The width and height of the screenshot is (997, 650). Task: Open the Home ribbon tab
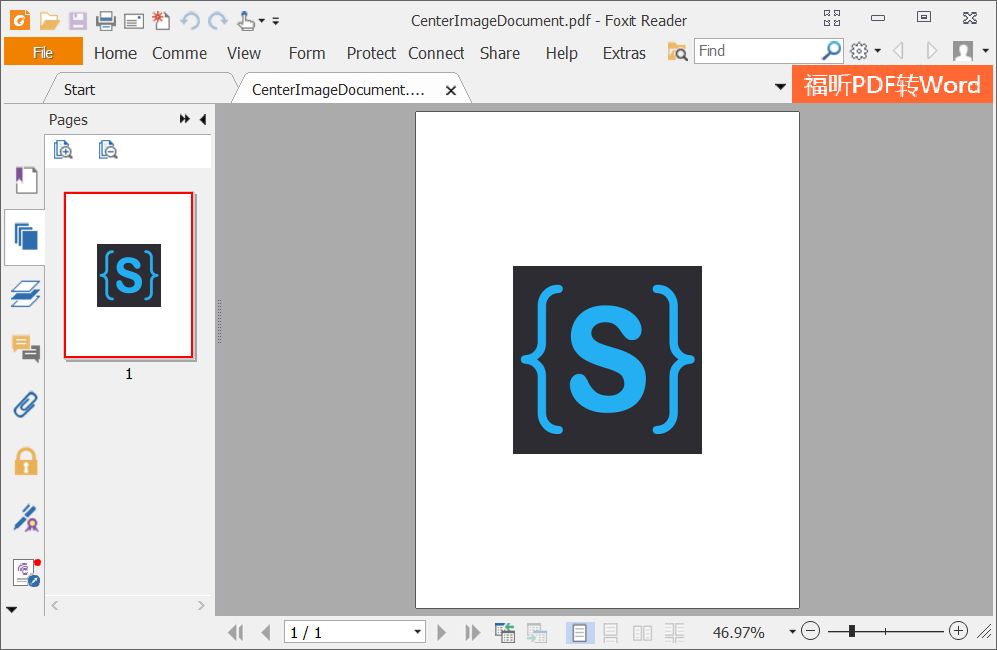pos(115,53)
